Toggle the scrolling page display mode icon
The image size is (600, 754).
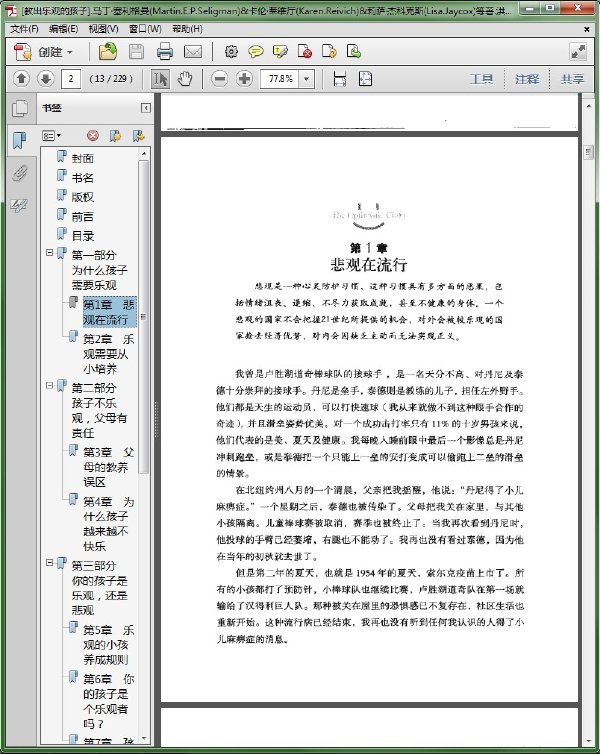coord(340,79)
